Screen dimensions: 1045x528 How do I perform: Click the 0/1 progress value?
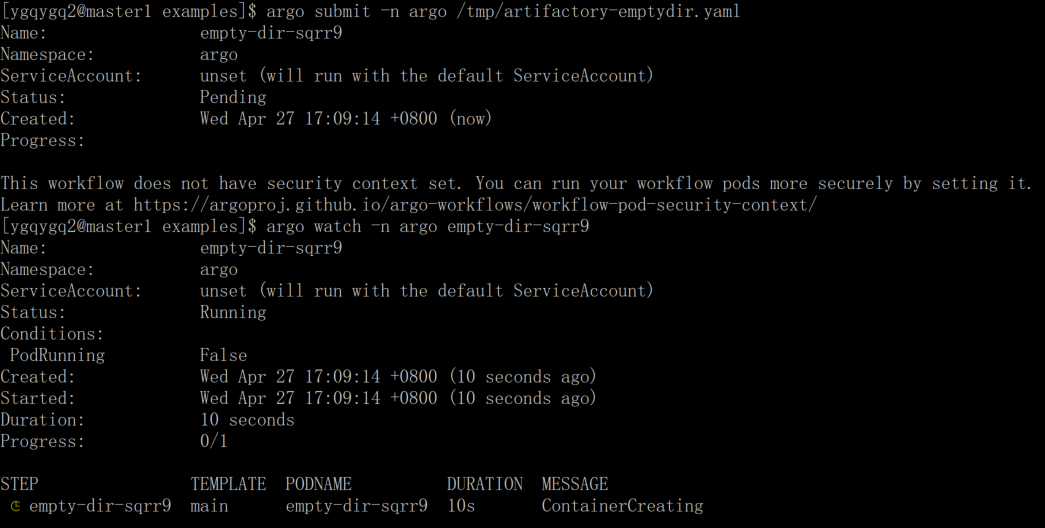coord(214,441)
